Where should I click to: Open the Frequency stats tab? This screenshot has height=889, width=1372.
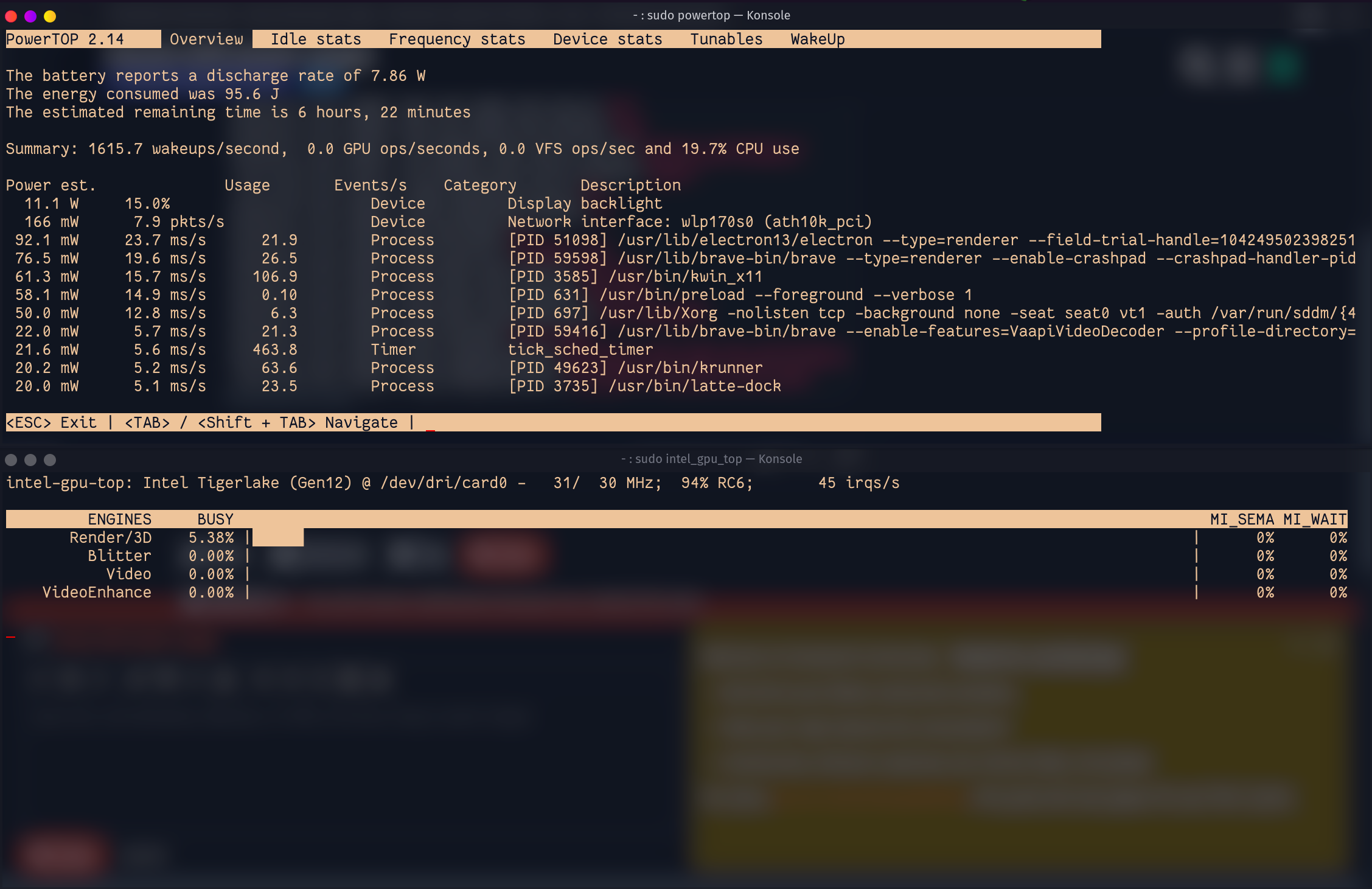[456, 40]
